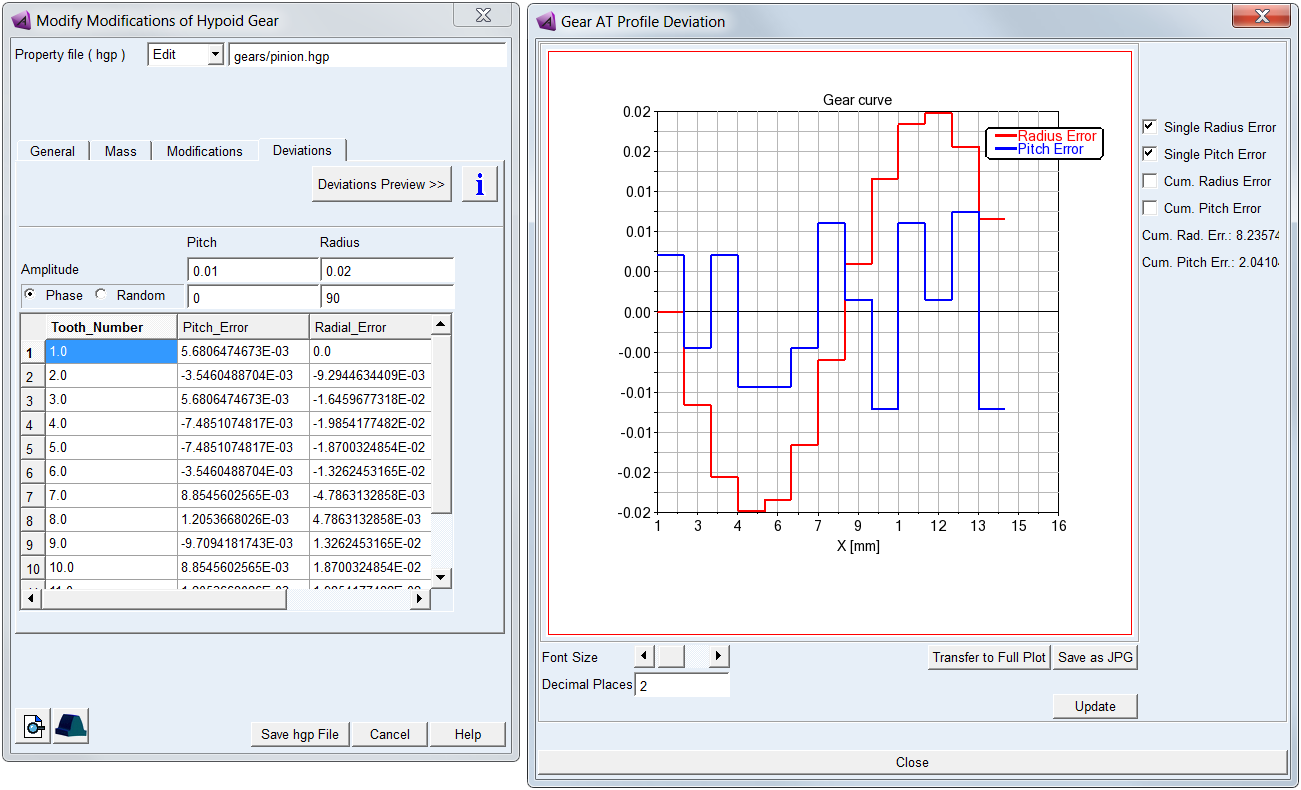This screenshot has height=790, width=1301.
Task: Open Deviations Preview >> panel
Action: pyautogui.click(x=382, y=184)
